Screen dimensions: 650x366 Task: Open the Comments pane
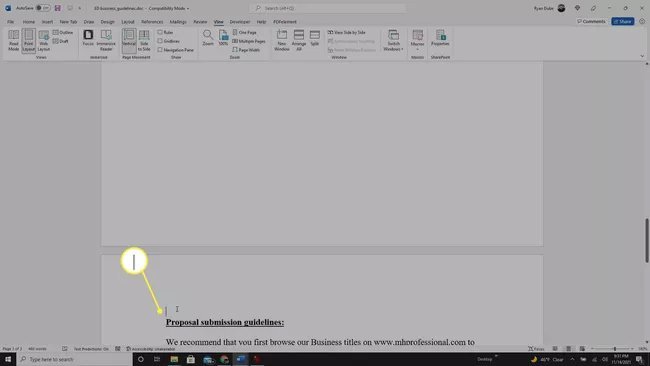pyautogui.click(x=591, y=21)
